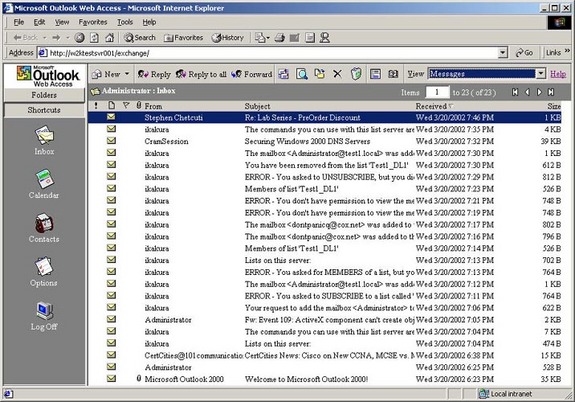Click the Help link in Outlook toolbar
The image size is (575, 402).
point(558,74)
